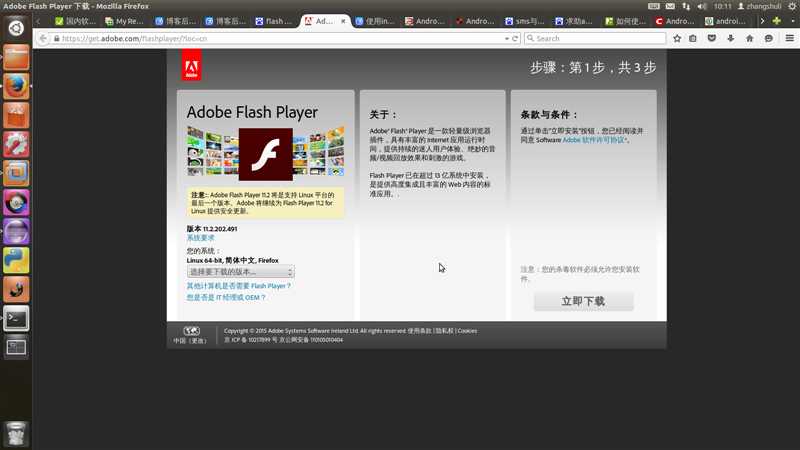Switch to the 如何使... tab
The width and height of the screenshot is (800, 450).
point(624,21)
